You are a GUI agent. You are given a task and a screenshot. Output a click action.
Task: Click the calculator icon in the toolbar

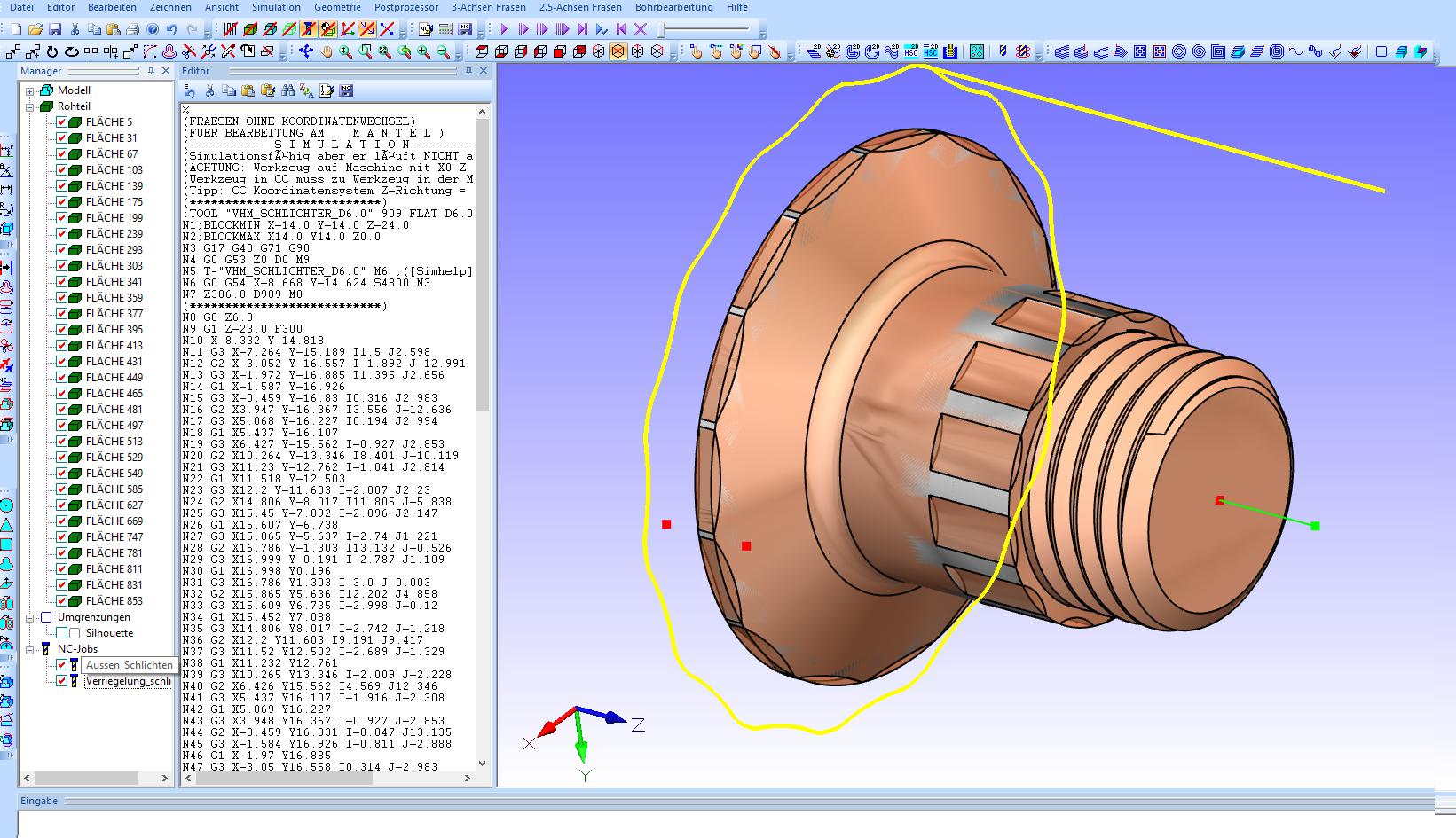coord(445,29)
